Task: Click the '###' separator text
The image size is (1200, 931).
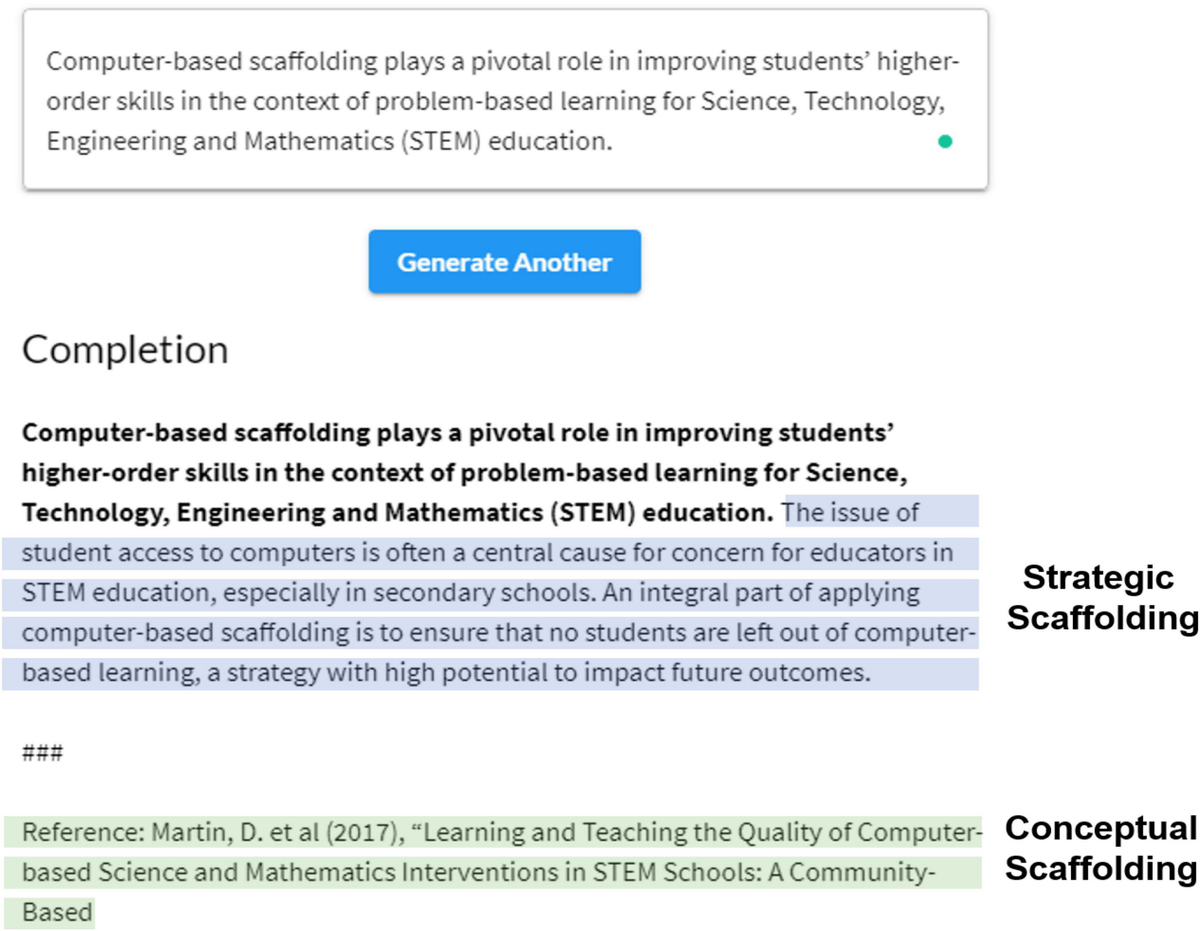Action: (42, 753)
